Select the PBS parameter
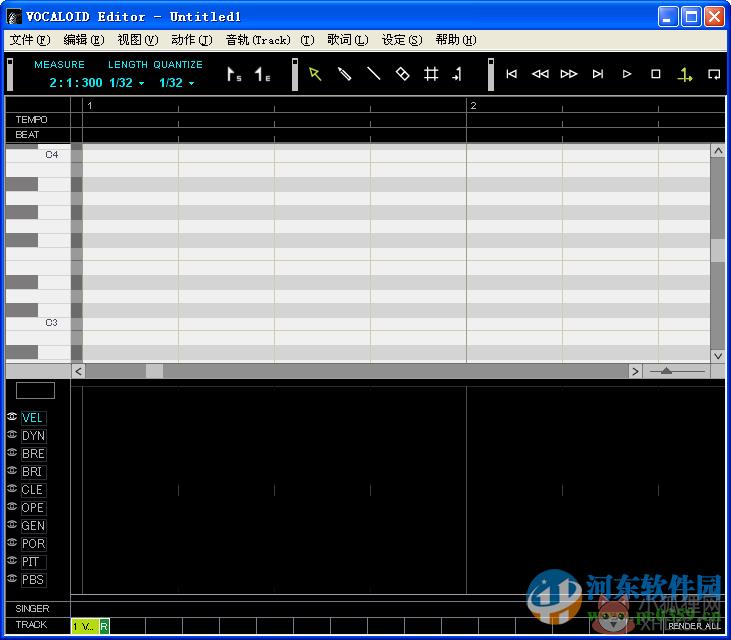Screen dimensions: 731x640 [34, 580]
